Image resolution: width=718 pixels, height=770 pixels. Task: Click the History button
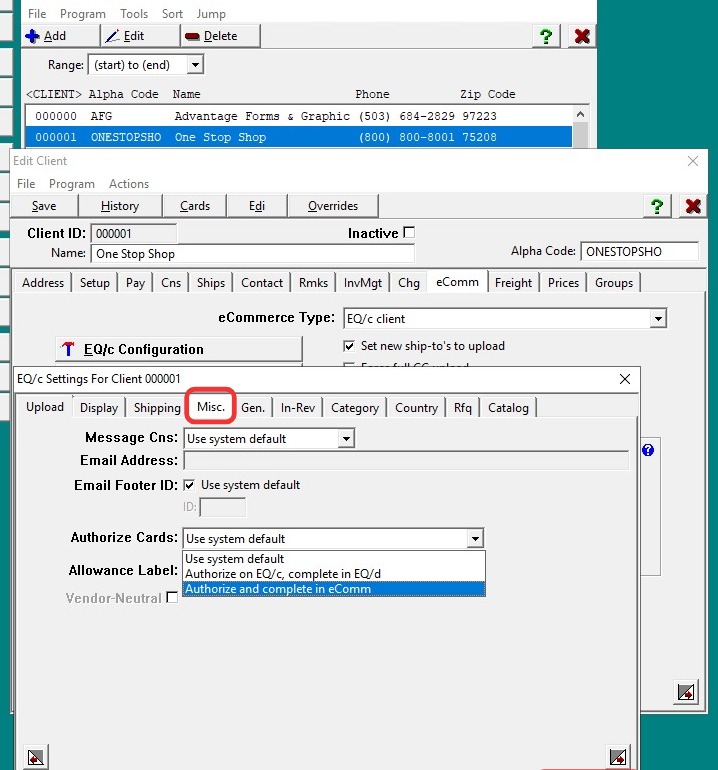(120, 206)
